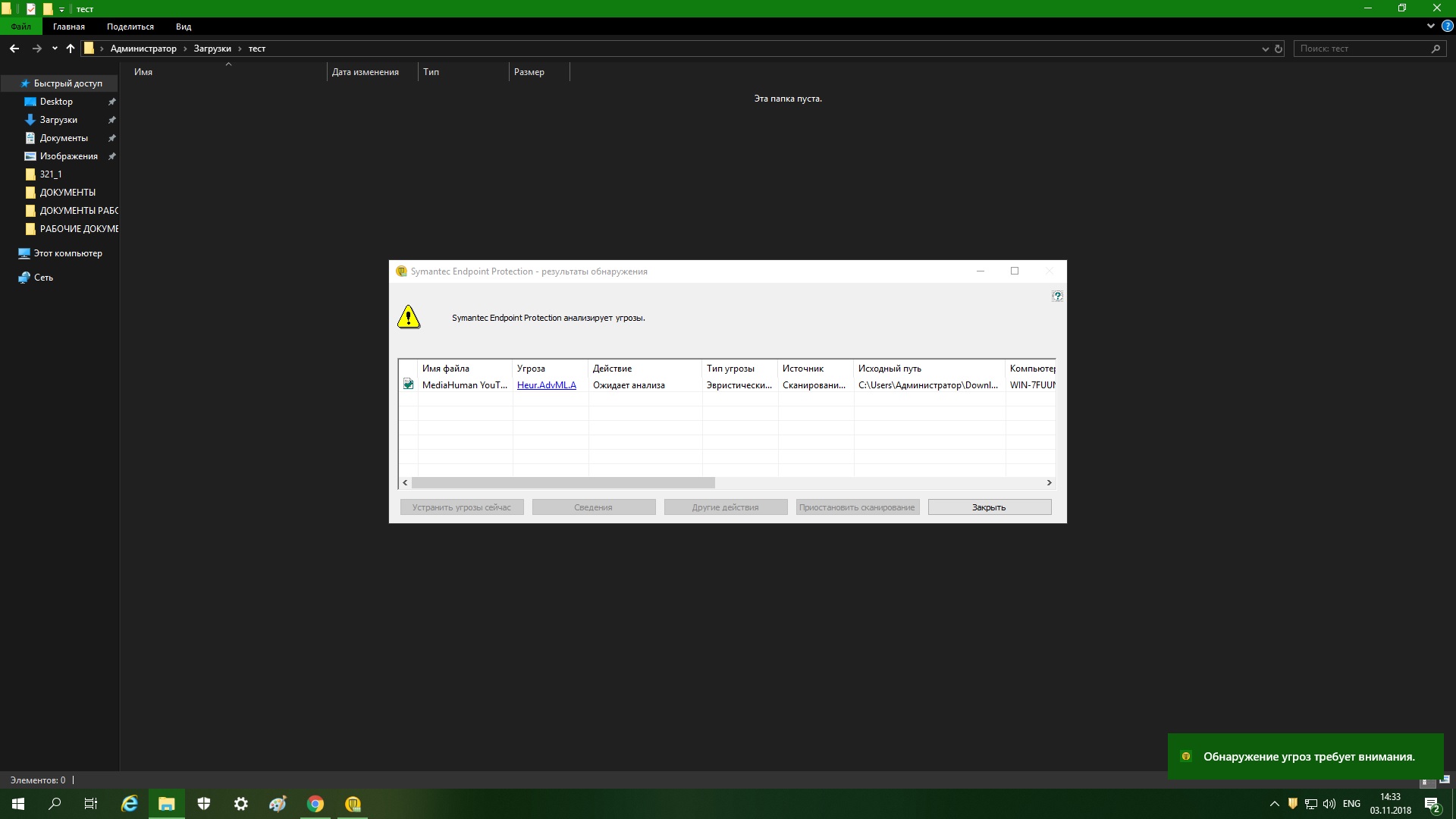Click the search field Поиск: тест

pos(1361,49)
